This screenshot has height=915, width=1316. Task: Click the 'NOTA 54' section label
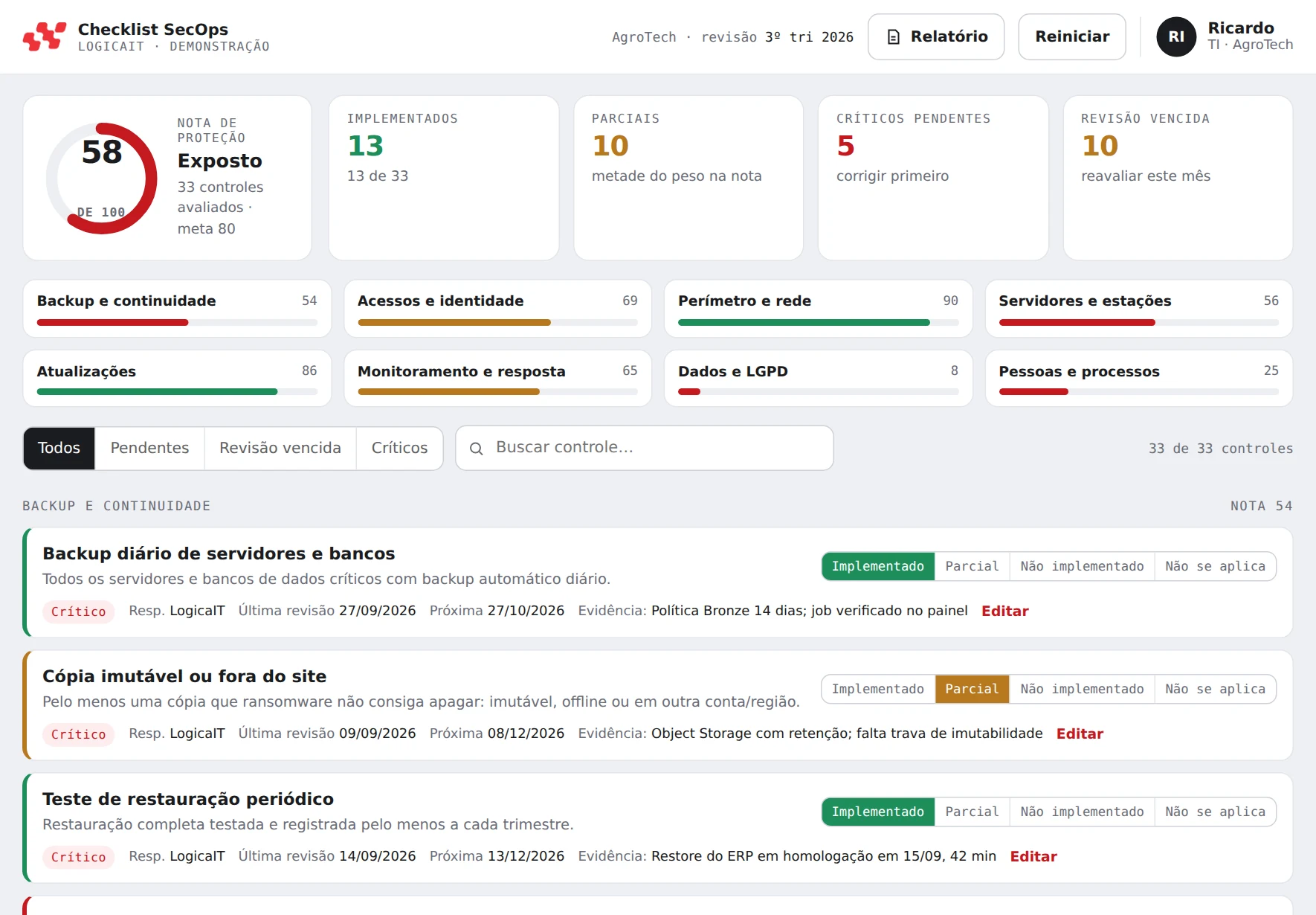1261,506
